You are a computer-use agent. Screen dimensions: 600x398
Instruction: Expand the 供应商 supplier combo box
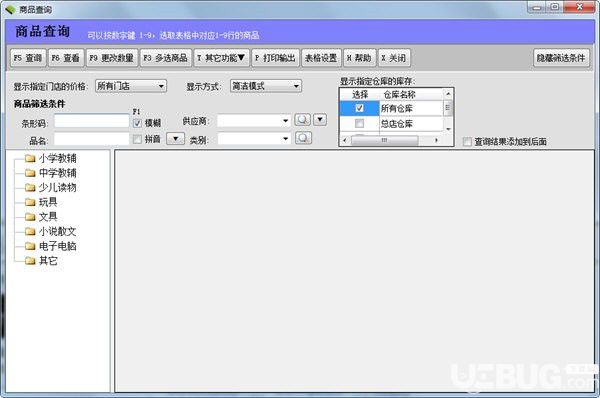[254, 121]
